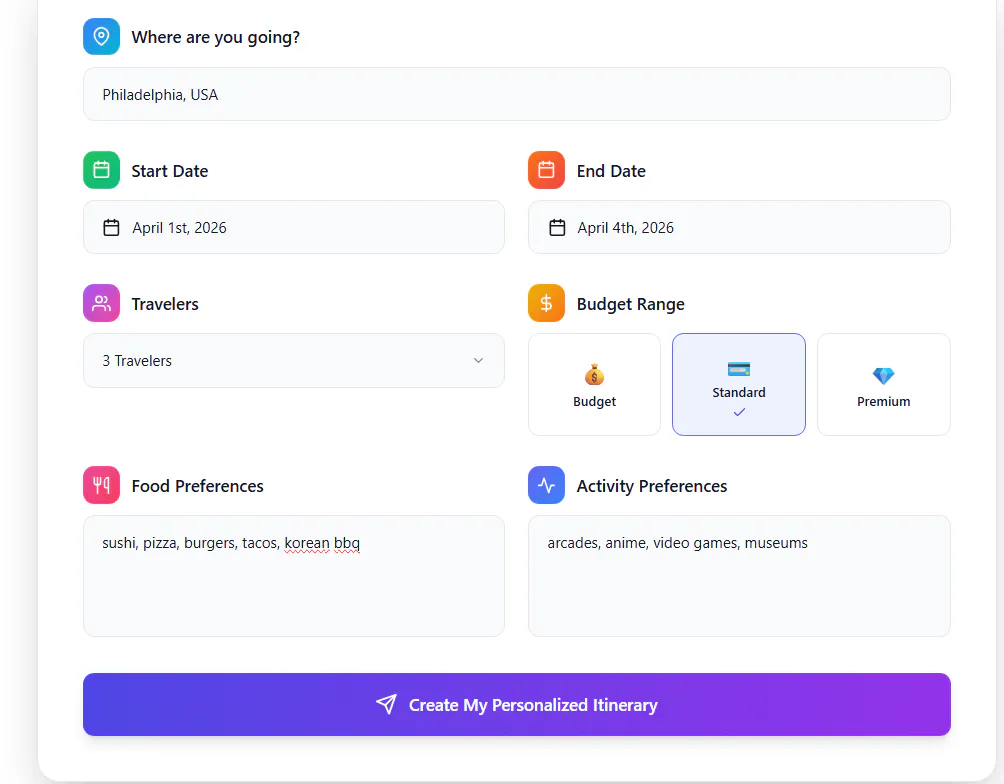1004x784 pixels.
Task: Click the 'Food Preferences' label text
Action: [x=197, y=486]
